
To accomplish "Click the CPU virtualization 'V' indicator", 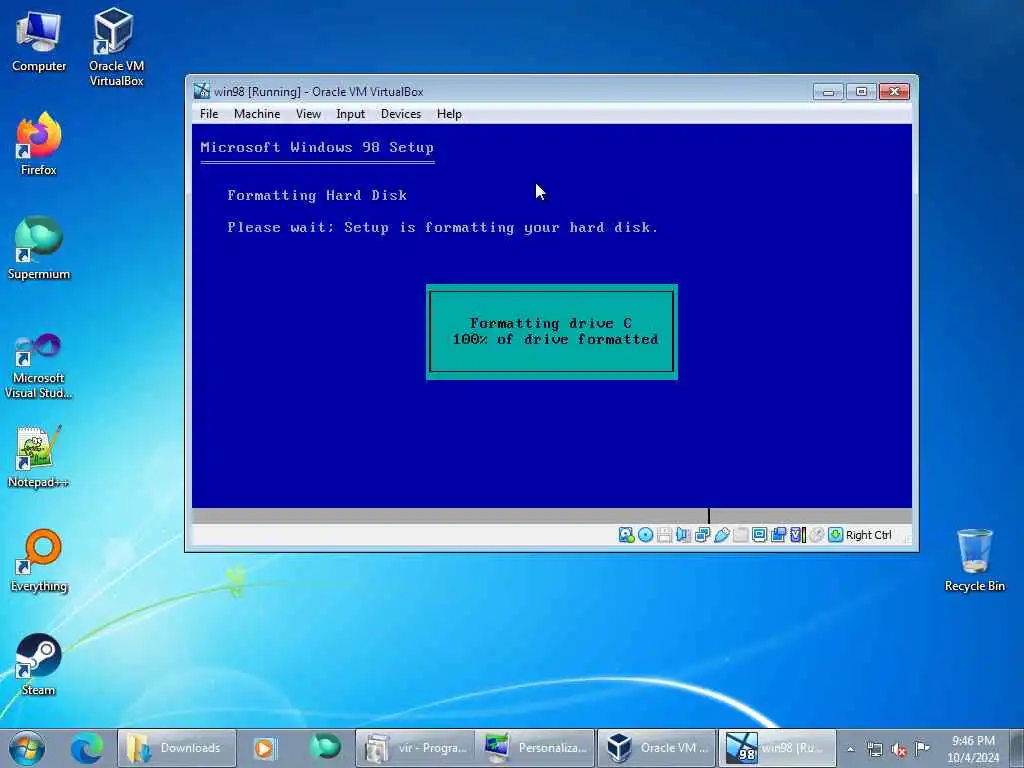I will 797,535.
